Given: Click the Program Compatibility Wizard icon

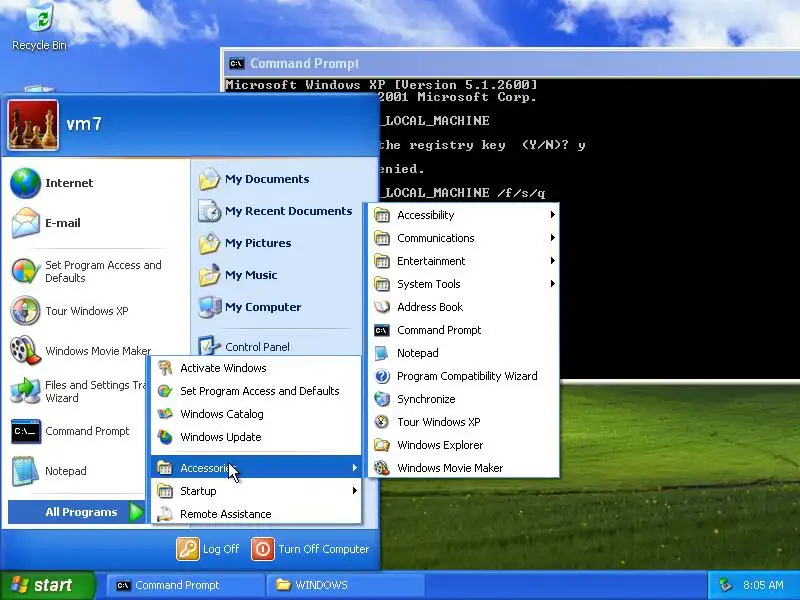Looking at the screenshot, I should pos(382,377).
